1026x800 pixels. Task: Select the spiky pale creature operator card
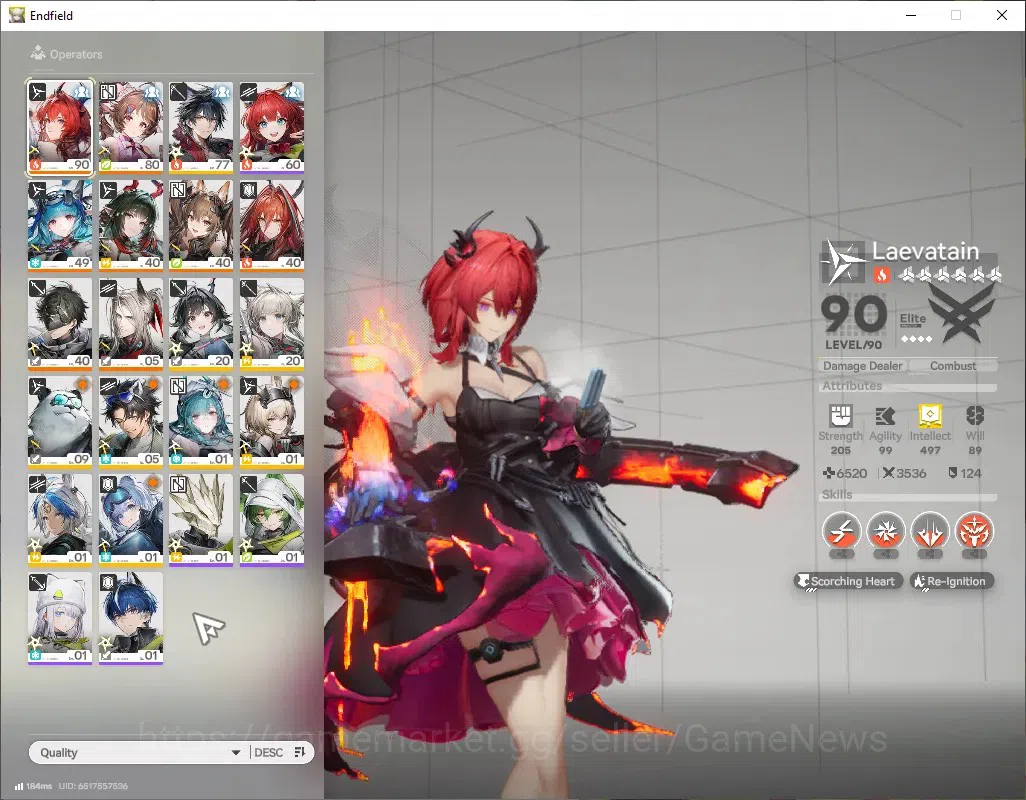[x=201, y=520]
